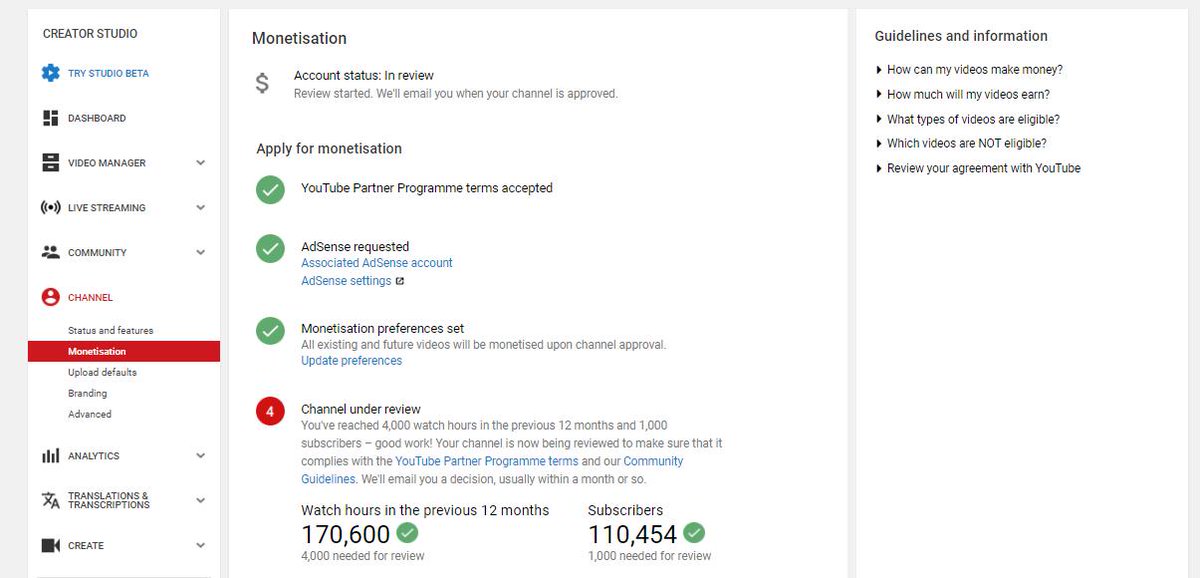Image resolution: width=1200 pixels, height=578 pixels.
Task: Open the AdSense settings link
Action: point(346,281)
